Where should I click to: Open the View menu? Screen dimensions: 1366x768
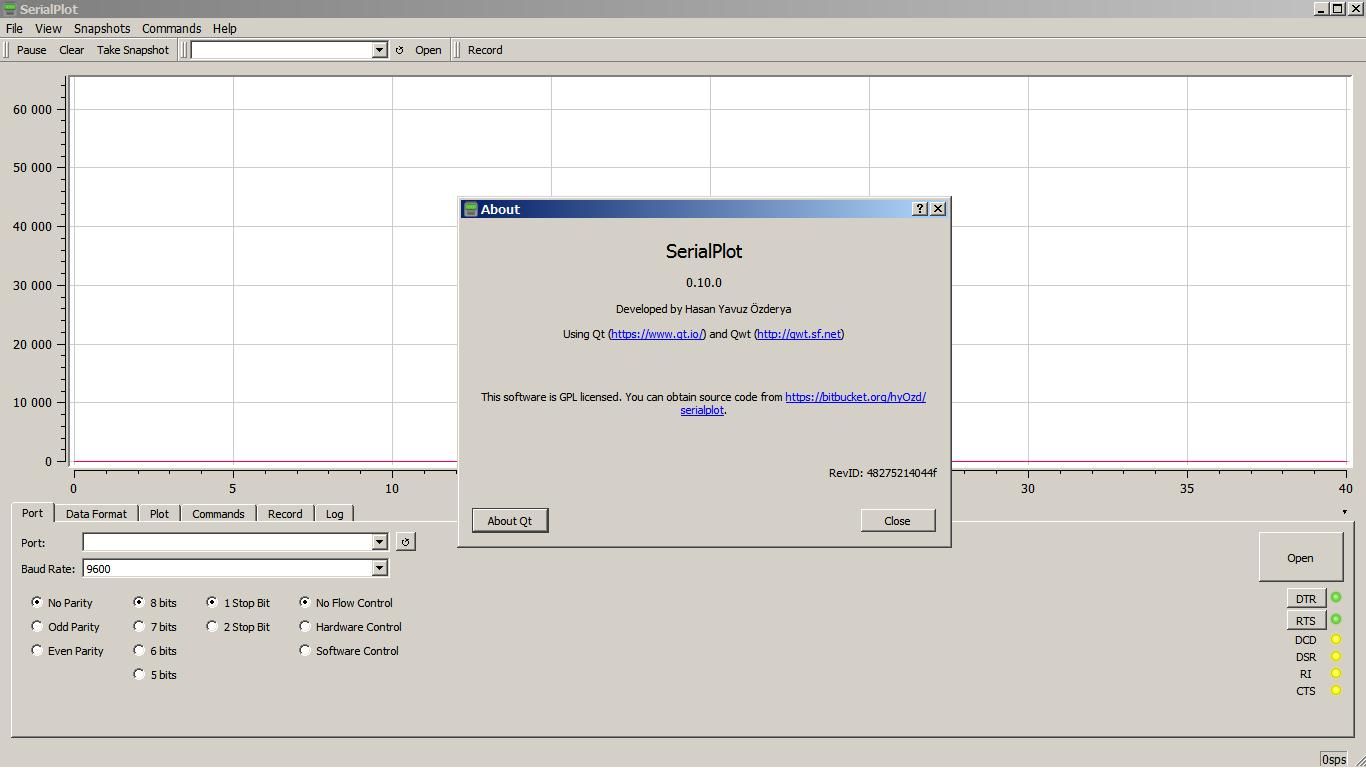(x=48, y=29)
